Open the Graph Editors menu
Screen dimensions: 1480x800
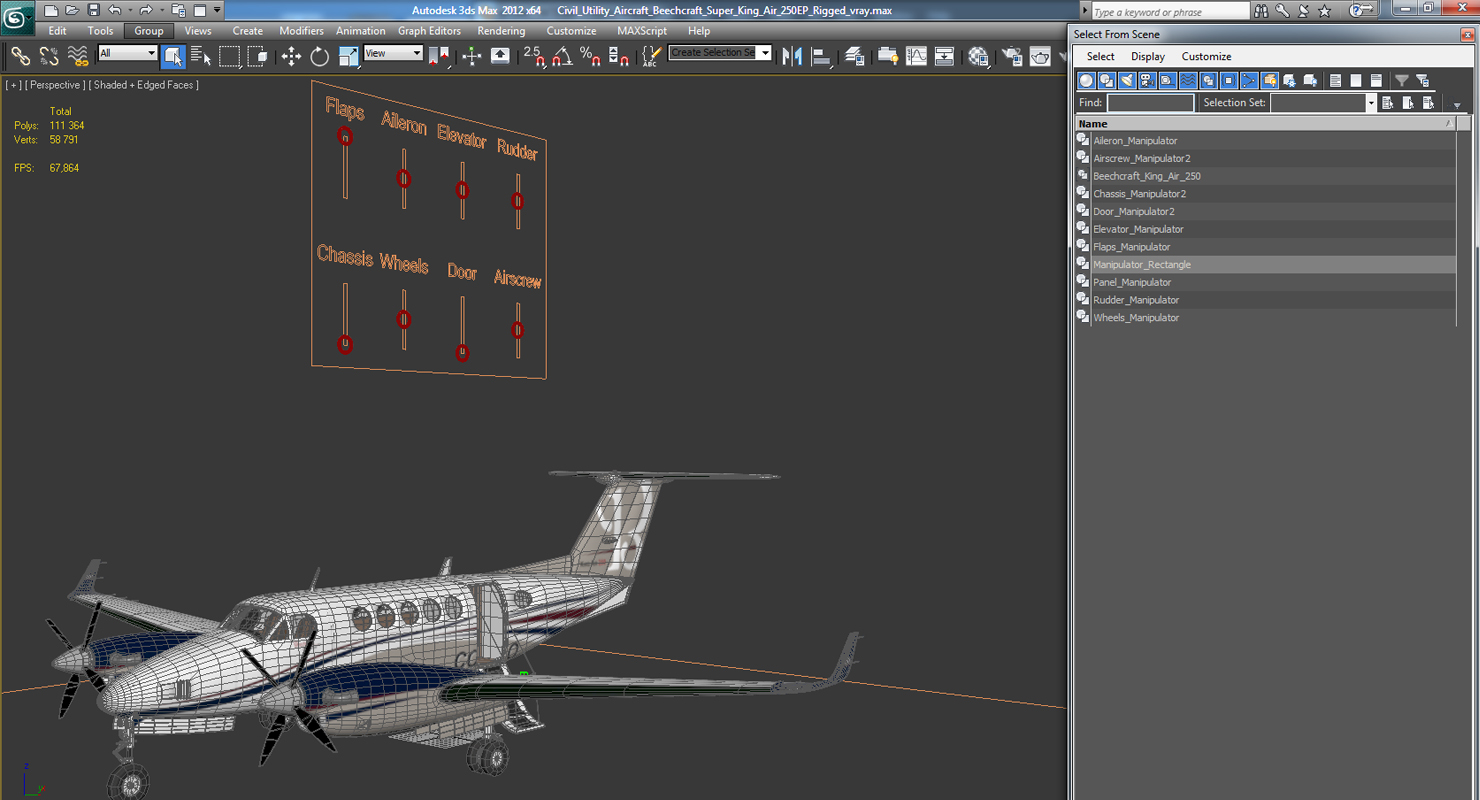(x=429, y=31)
